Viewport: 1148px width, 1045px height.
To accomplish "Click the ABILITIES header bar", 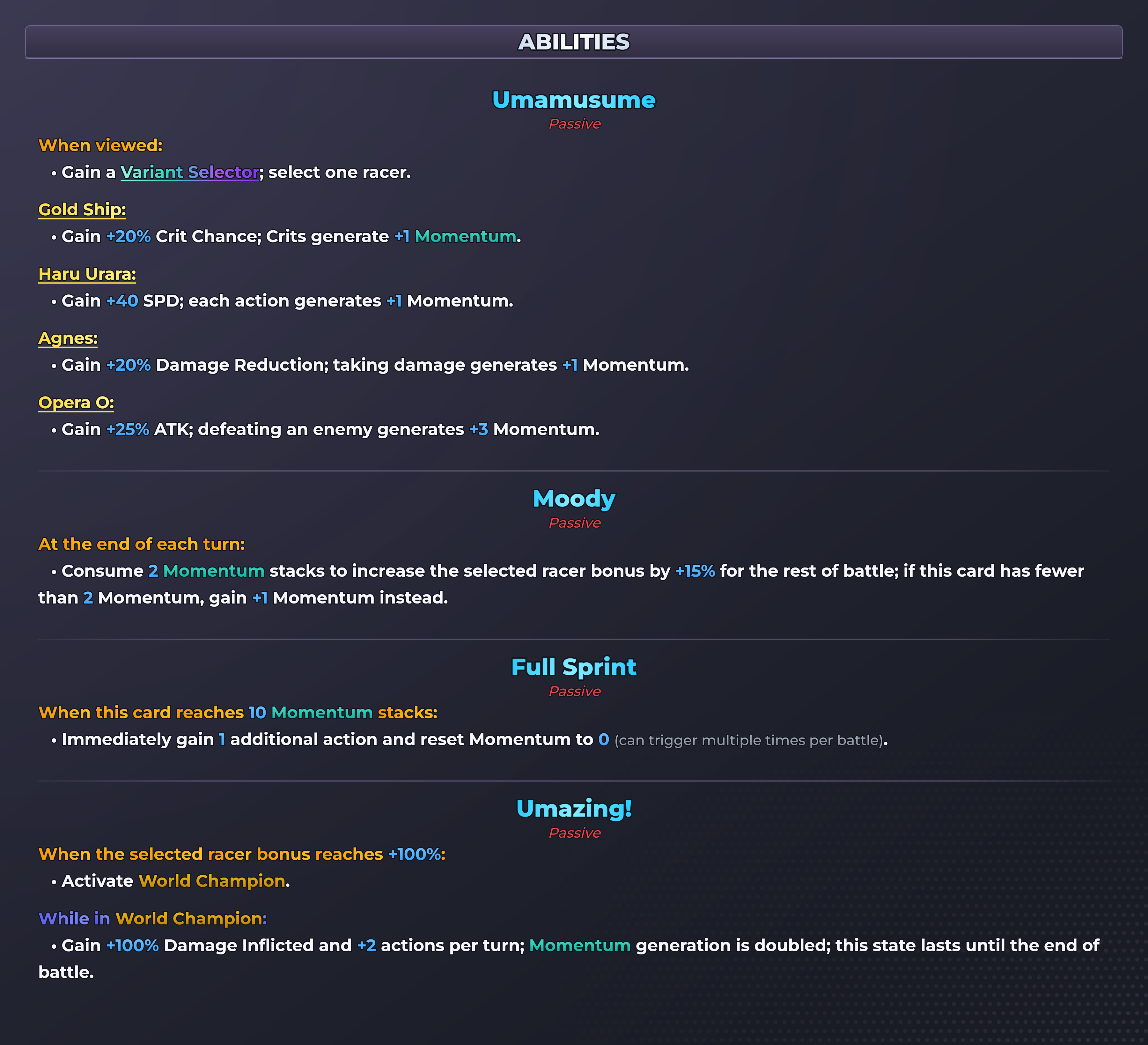I will pyautogui.click(x=574, y=41).
